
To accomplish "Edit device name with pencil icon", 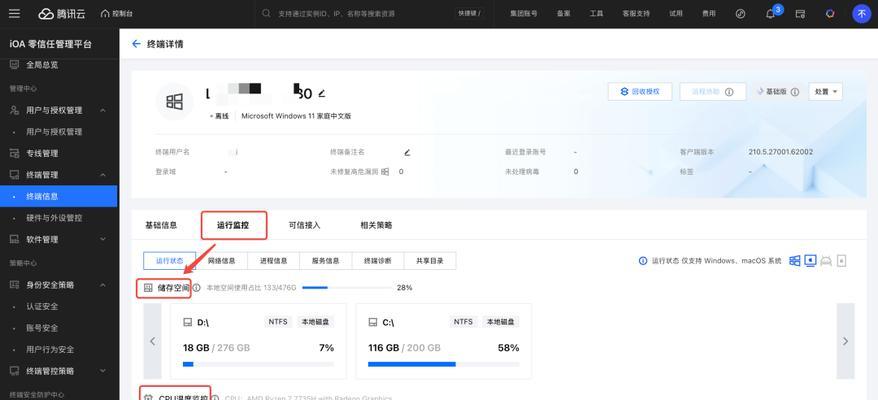I will coord(321,94).
